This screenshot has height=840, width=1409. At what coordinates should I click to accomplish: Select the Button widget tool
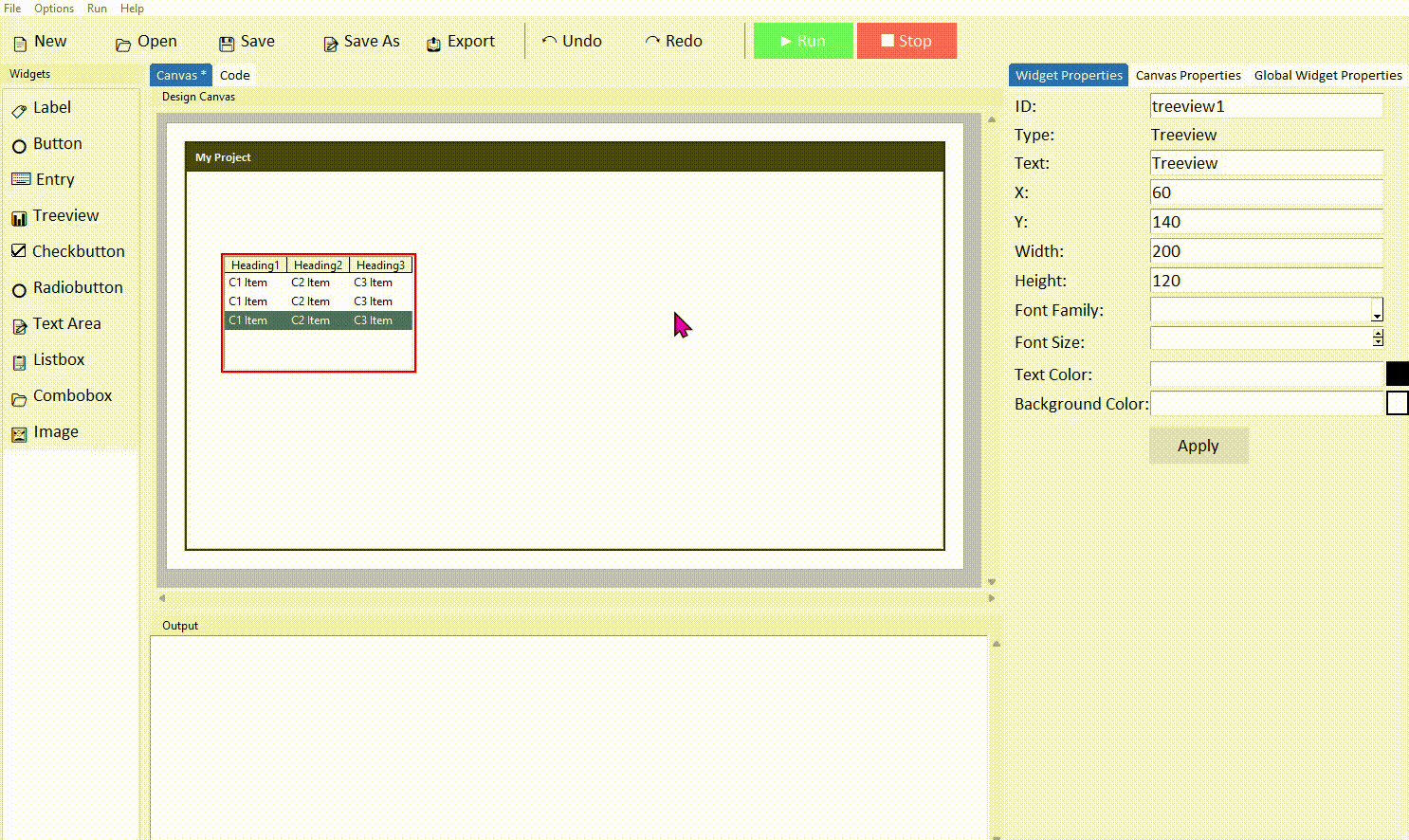coord(57,143)
